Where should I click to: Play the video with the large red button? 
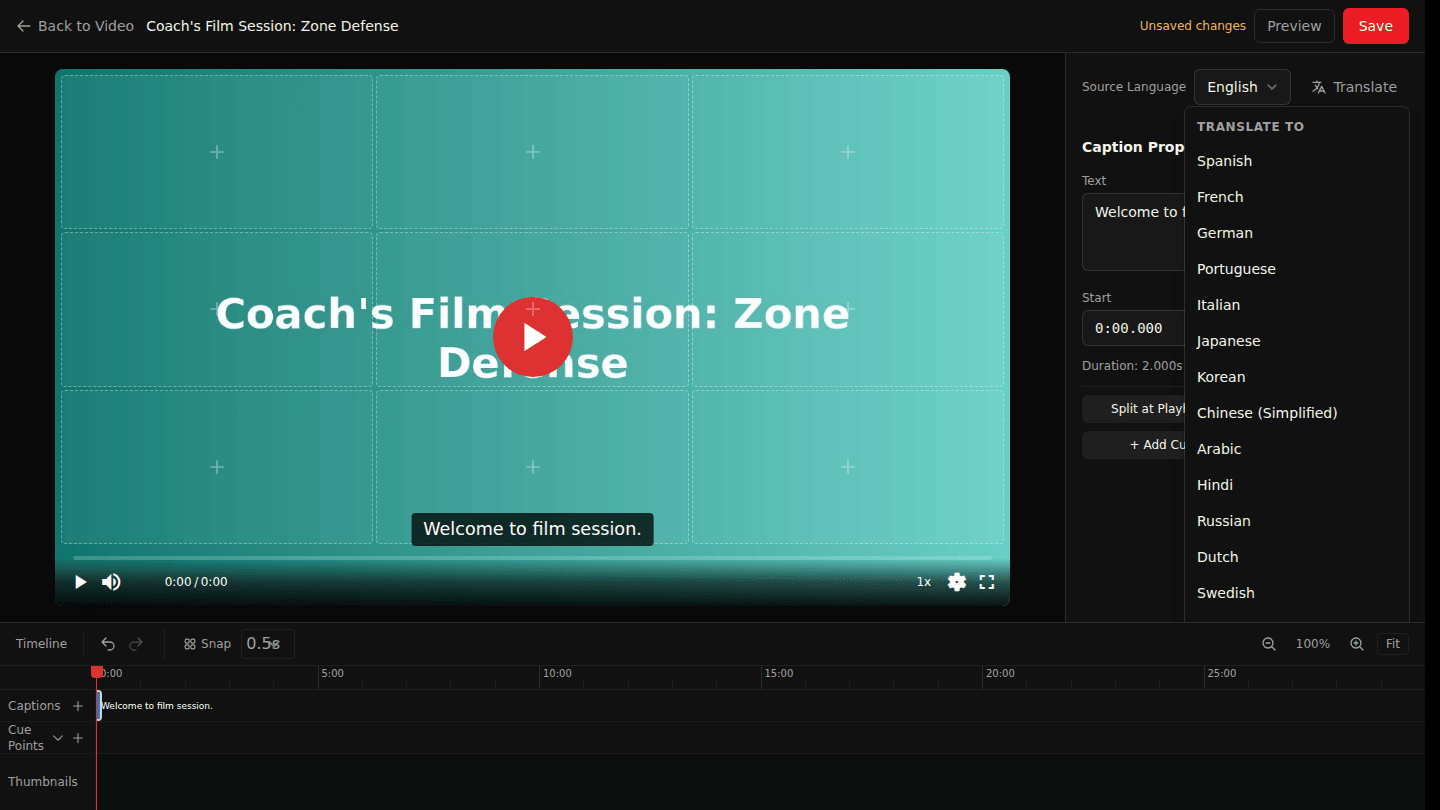(533, 337)
